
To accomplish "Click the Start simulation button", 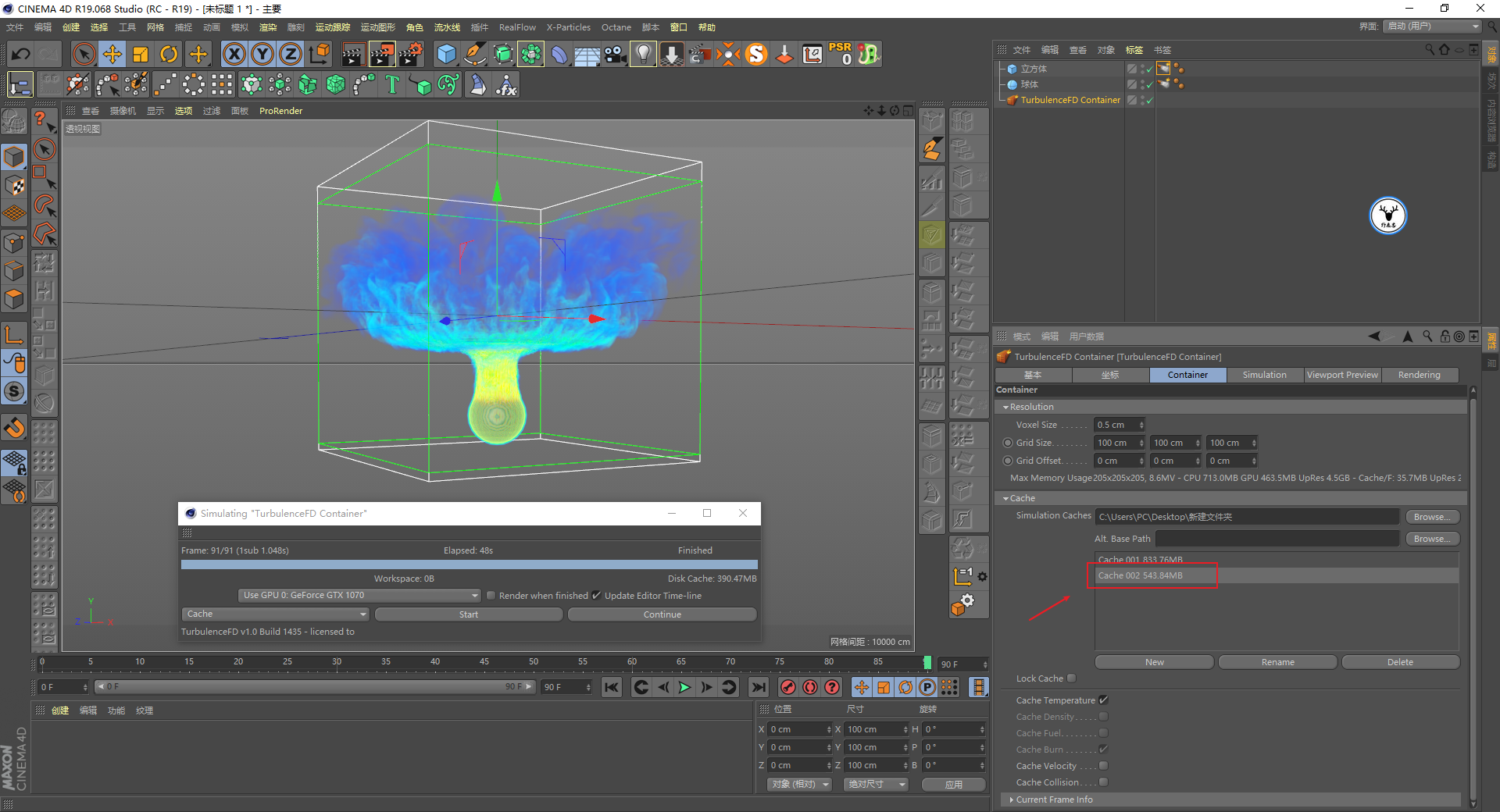I will pos(469,615).
